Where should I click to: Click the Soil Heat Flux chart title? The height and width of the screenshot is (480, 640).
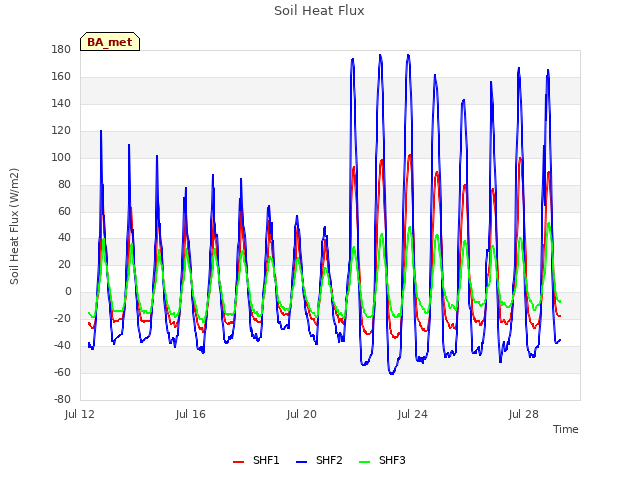coord(319,11)
